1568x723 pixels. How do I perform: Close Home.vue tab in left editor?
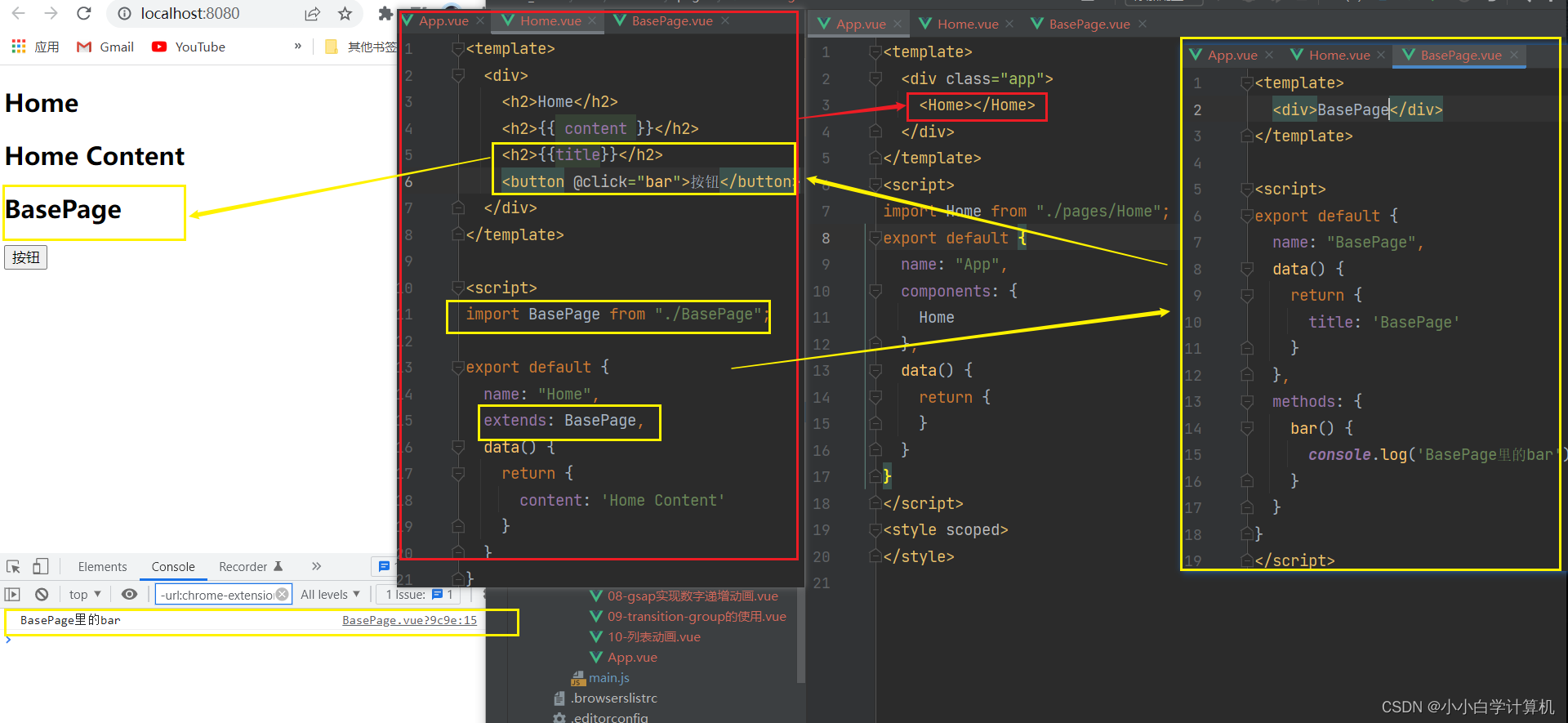point(593,20)
